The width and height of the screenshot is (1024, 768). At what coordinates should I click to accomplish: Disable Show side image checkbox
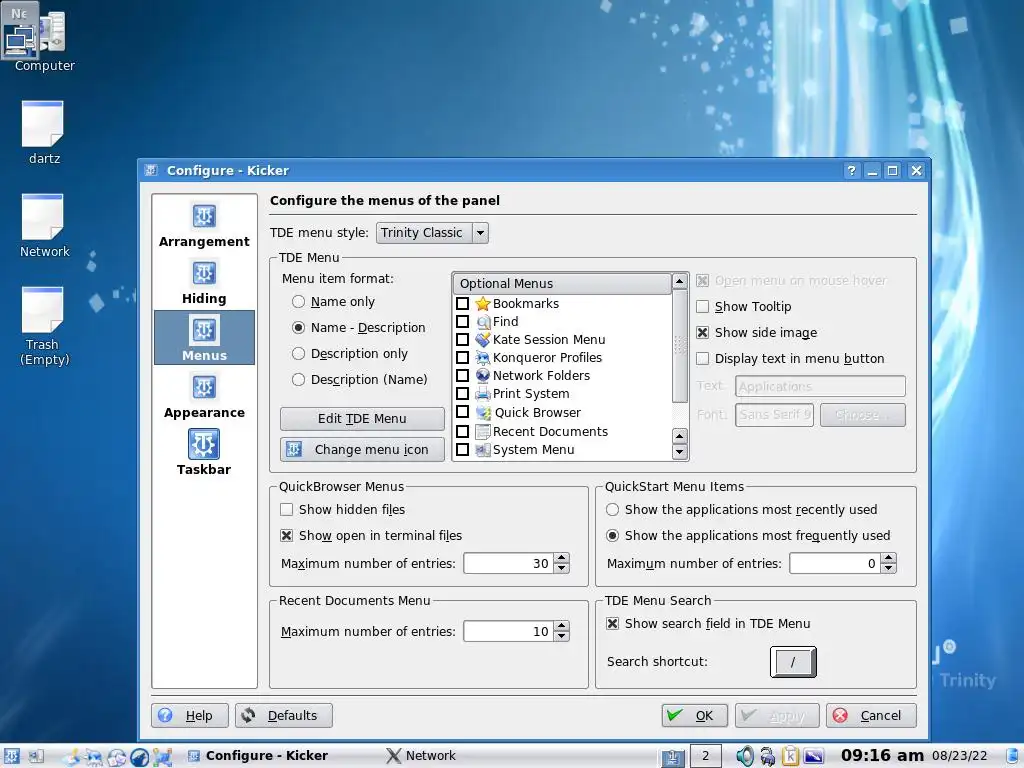[x=703, y=333]
